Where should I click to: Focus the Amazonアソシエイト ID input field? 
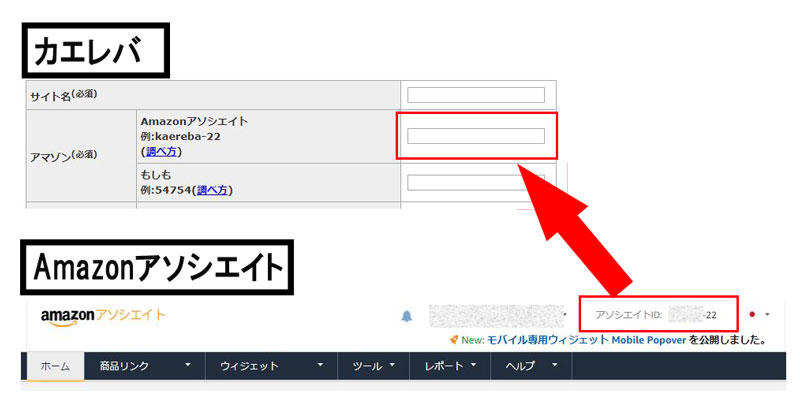[x=476, y=136]
